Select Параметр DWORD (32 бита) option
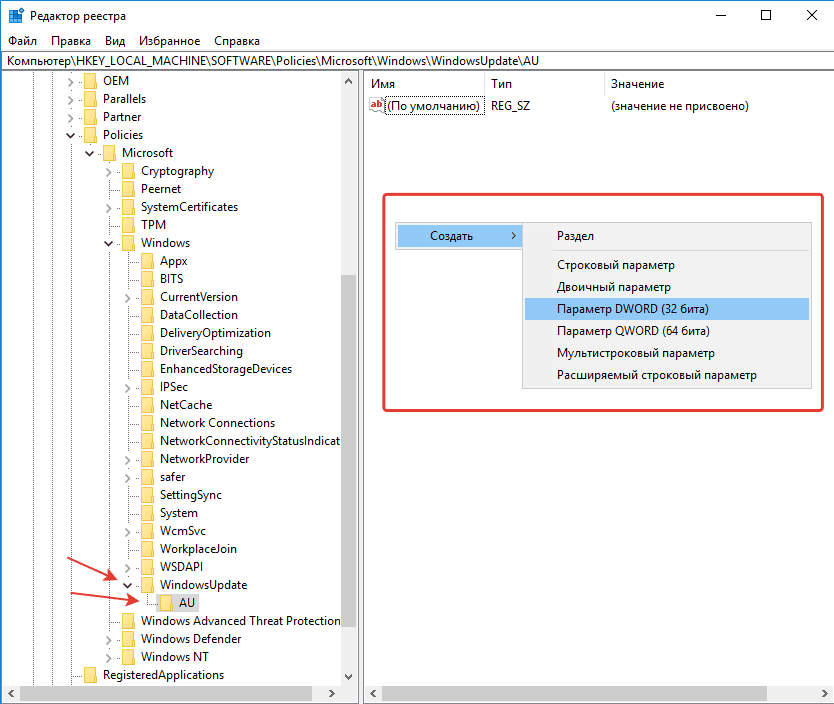The width and height of the screenshot is (834, 704). pos(632,309)
